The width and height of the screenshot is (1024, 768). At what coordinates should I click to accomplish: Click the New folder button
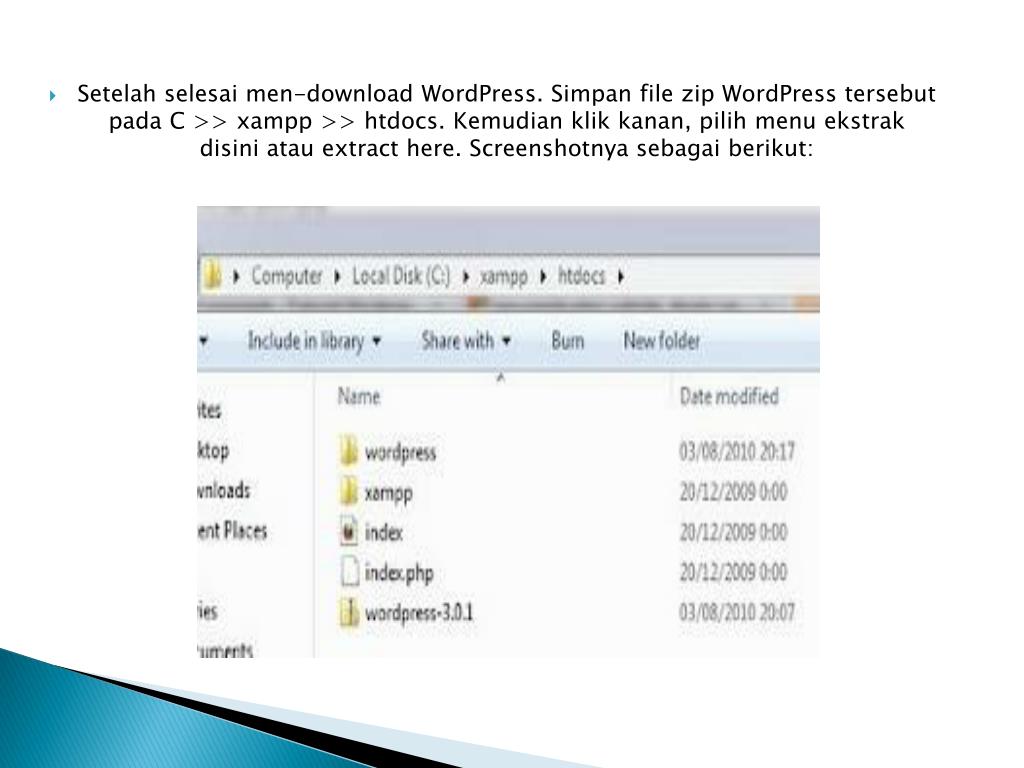(662, 340)
